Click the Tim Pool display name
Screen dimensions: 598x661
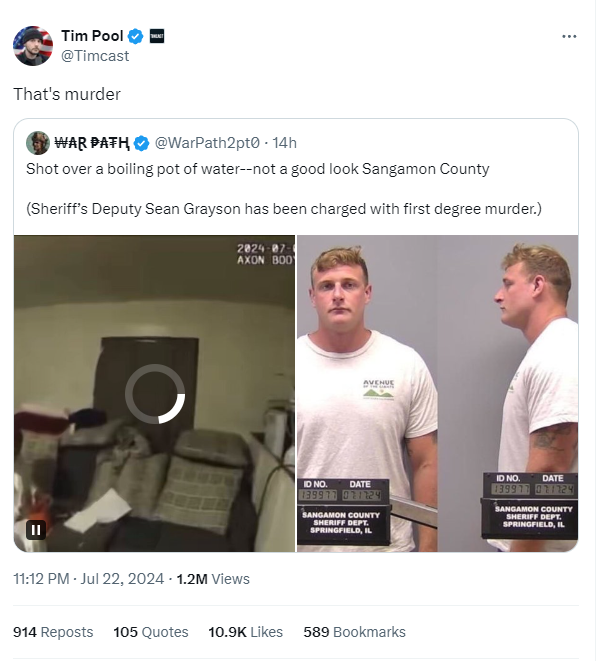click(x=92, y=36)
